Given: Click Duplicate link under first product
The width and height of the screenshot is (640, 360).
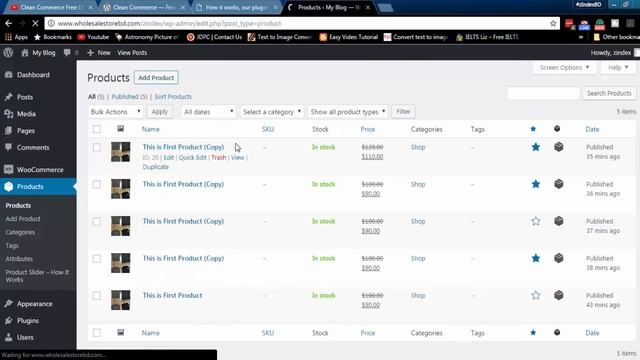Looking at the screenshot, I should point(156,167).
